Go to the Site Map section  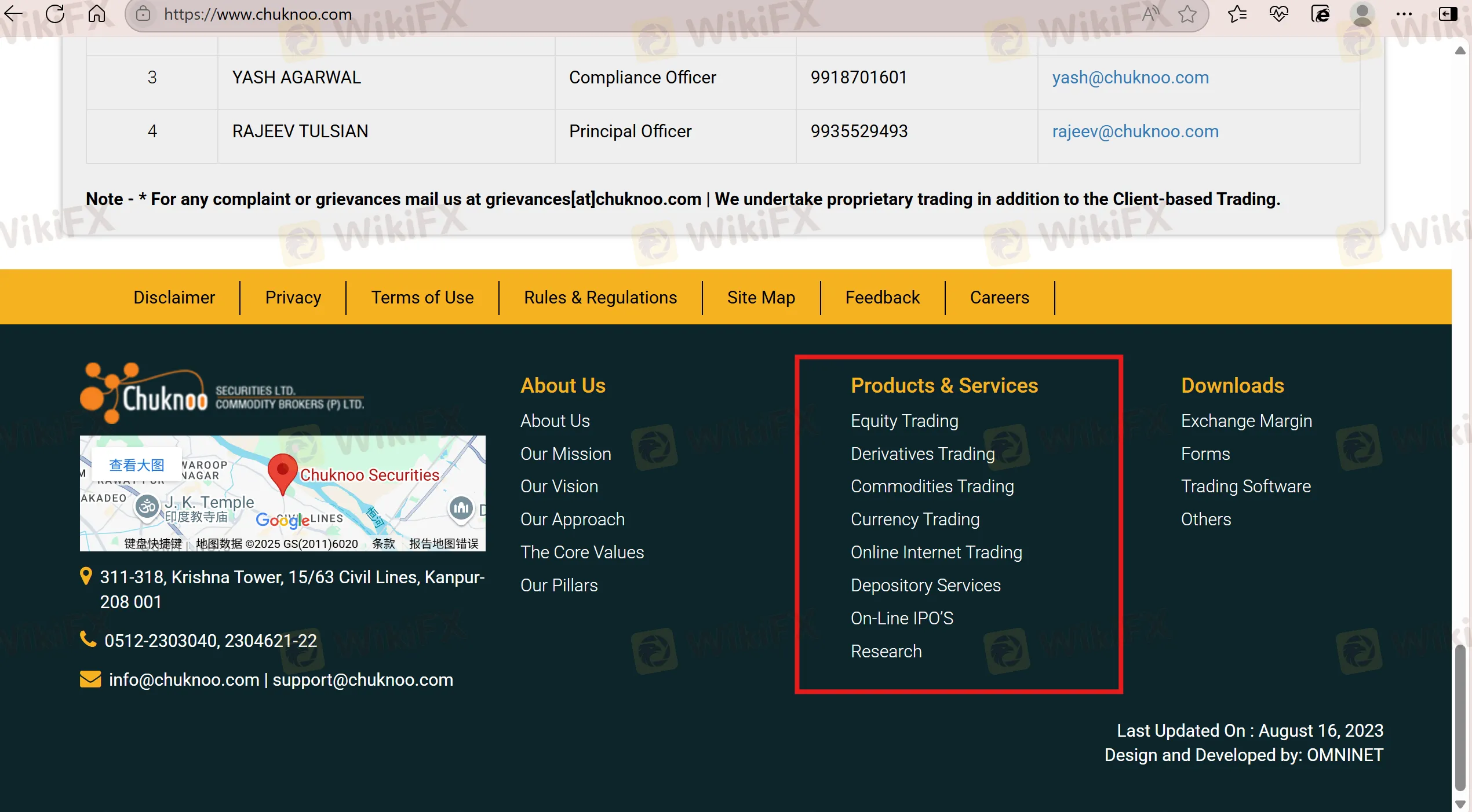point(761,297)
